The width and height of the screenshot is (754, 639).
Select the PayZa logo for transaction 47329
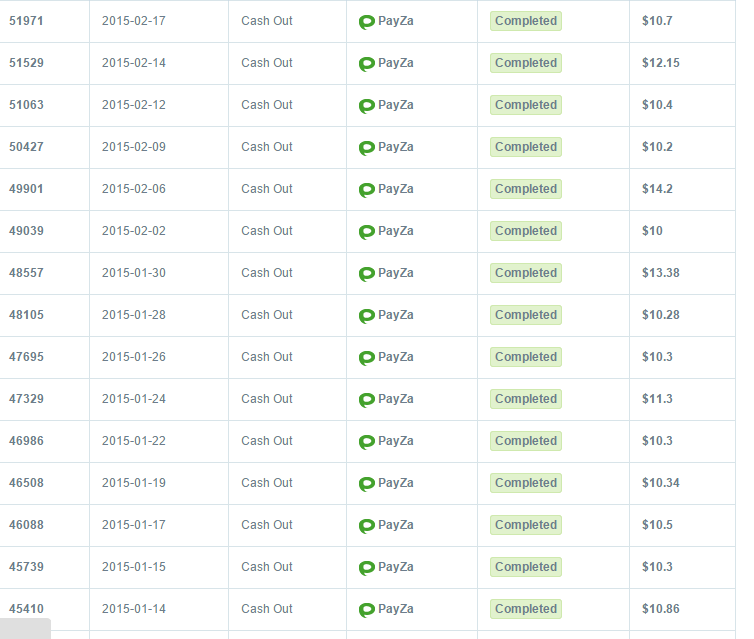[367, 400]
